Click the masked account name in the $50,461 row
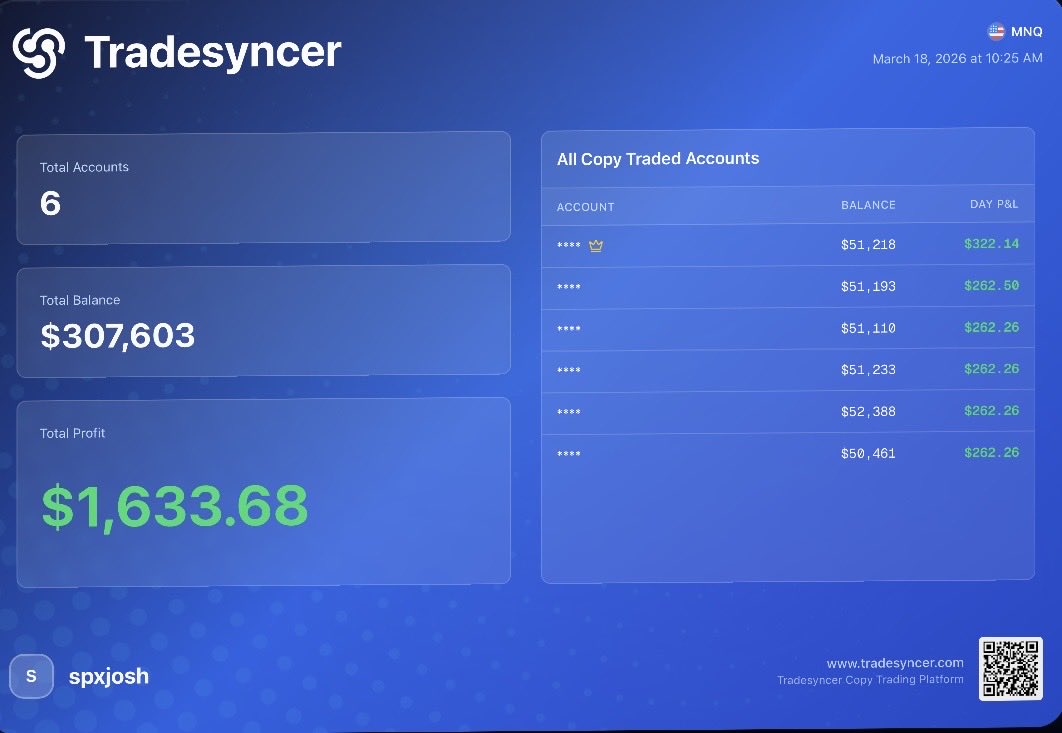The height and width of the screenshot is (733, 1062). click(568, 454)
